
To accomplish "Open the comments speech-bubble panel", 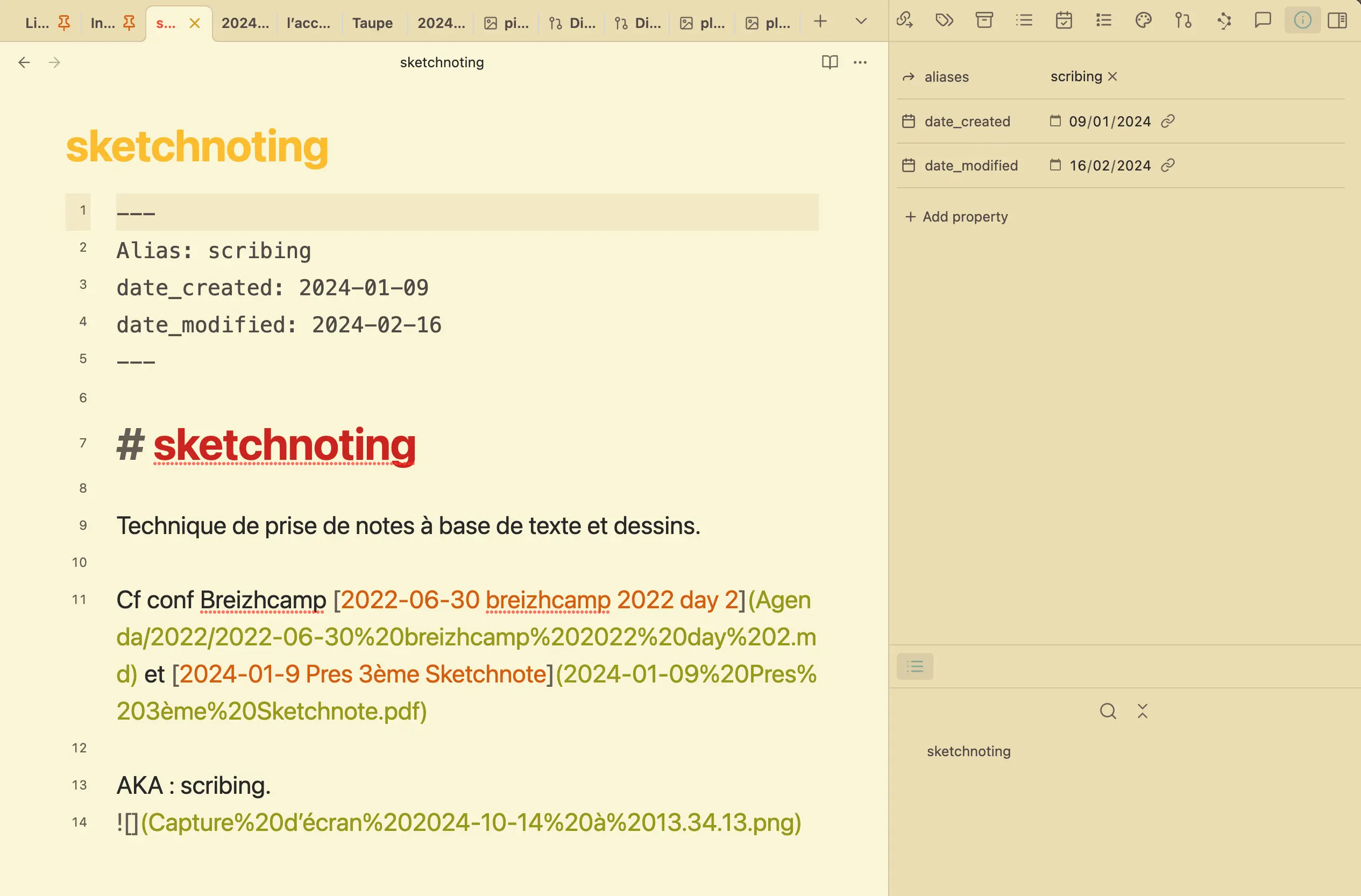I will pyautogui.click(x=1263, y=20).
